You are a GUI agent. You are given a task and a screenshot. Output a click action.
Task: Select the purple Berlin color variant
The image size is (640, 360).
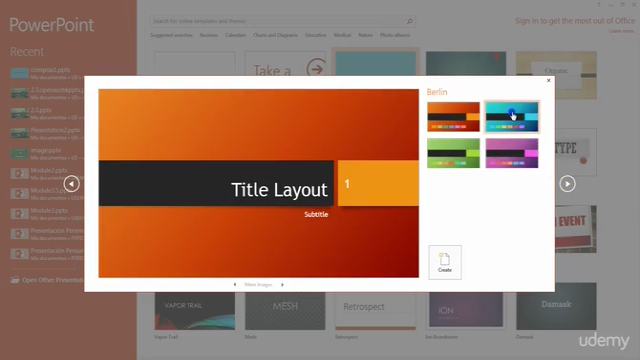coord(512,153)
